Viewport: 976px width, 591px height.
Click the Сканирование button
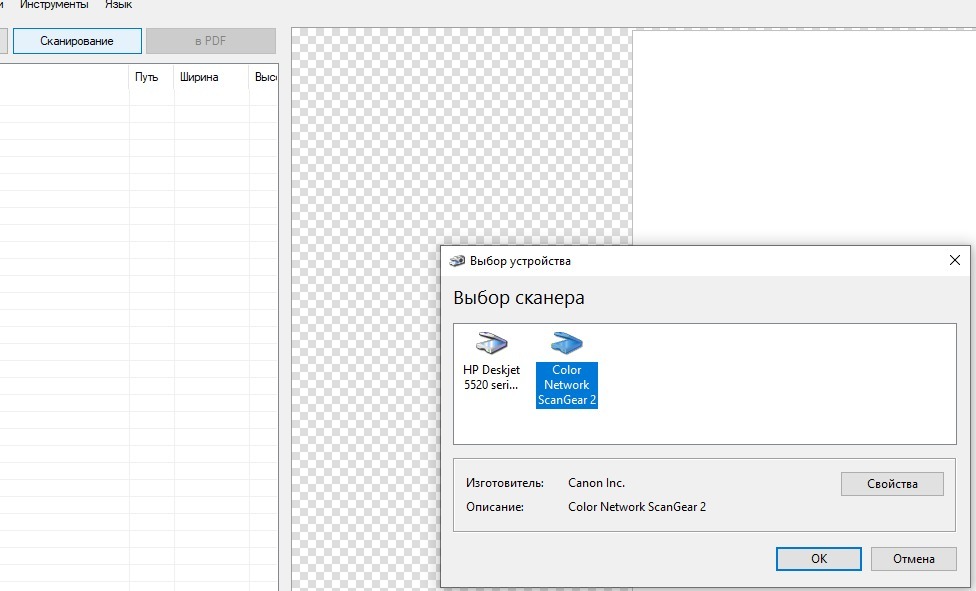pos(77,41)
